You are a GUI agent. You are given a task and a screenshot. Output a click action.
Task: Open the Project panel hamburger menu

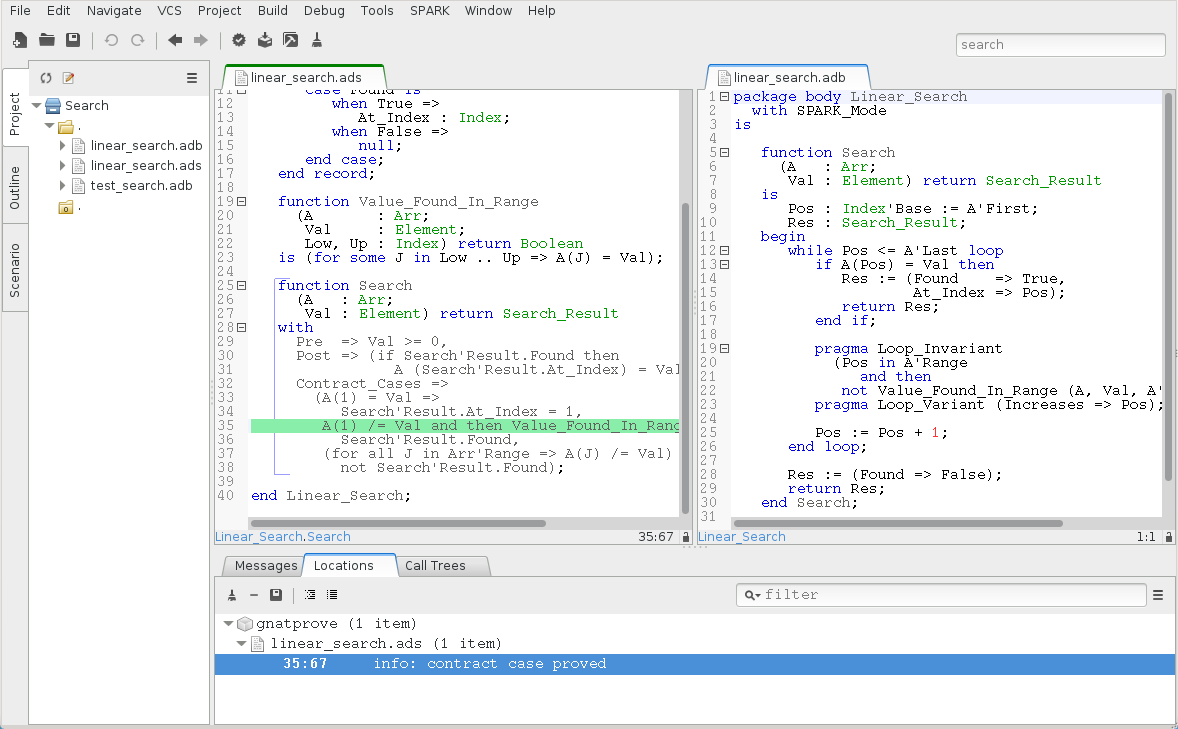click(x=192, y=78)
